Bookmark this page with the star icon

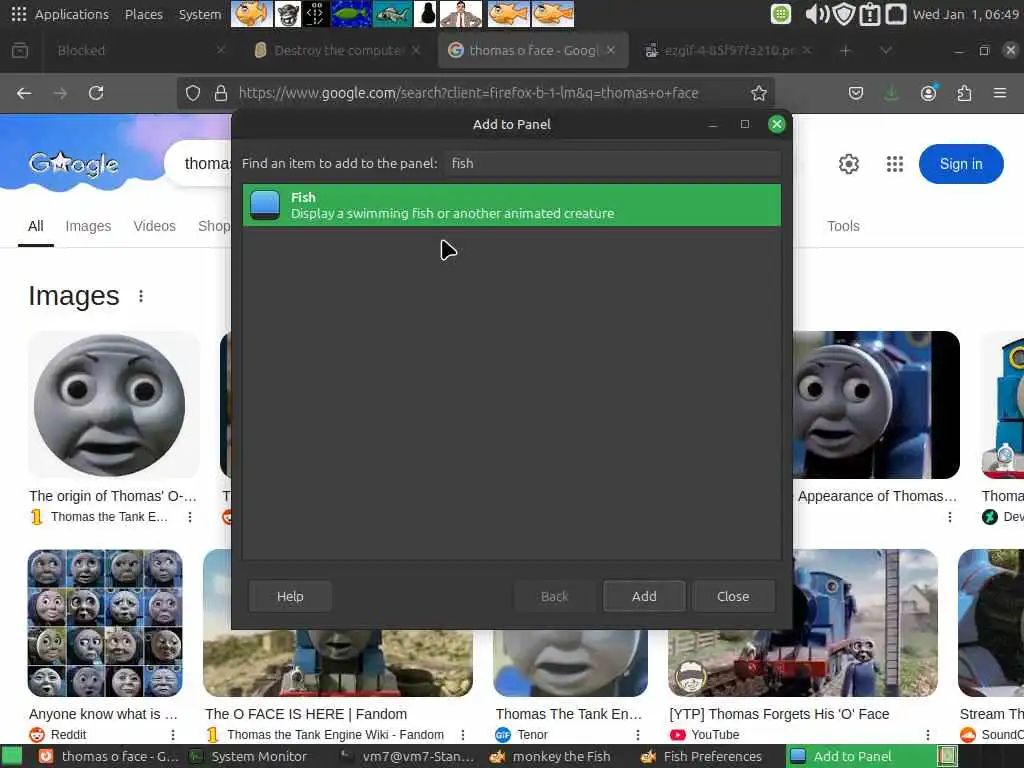758,93
